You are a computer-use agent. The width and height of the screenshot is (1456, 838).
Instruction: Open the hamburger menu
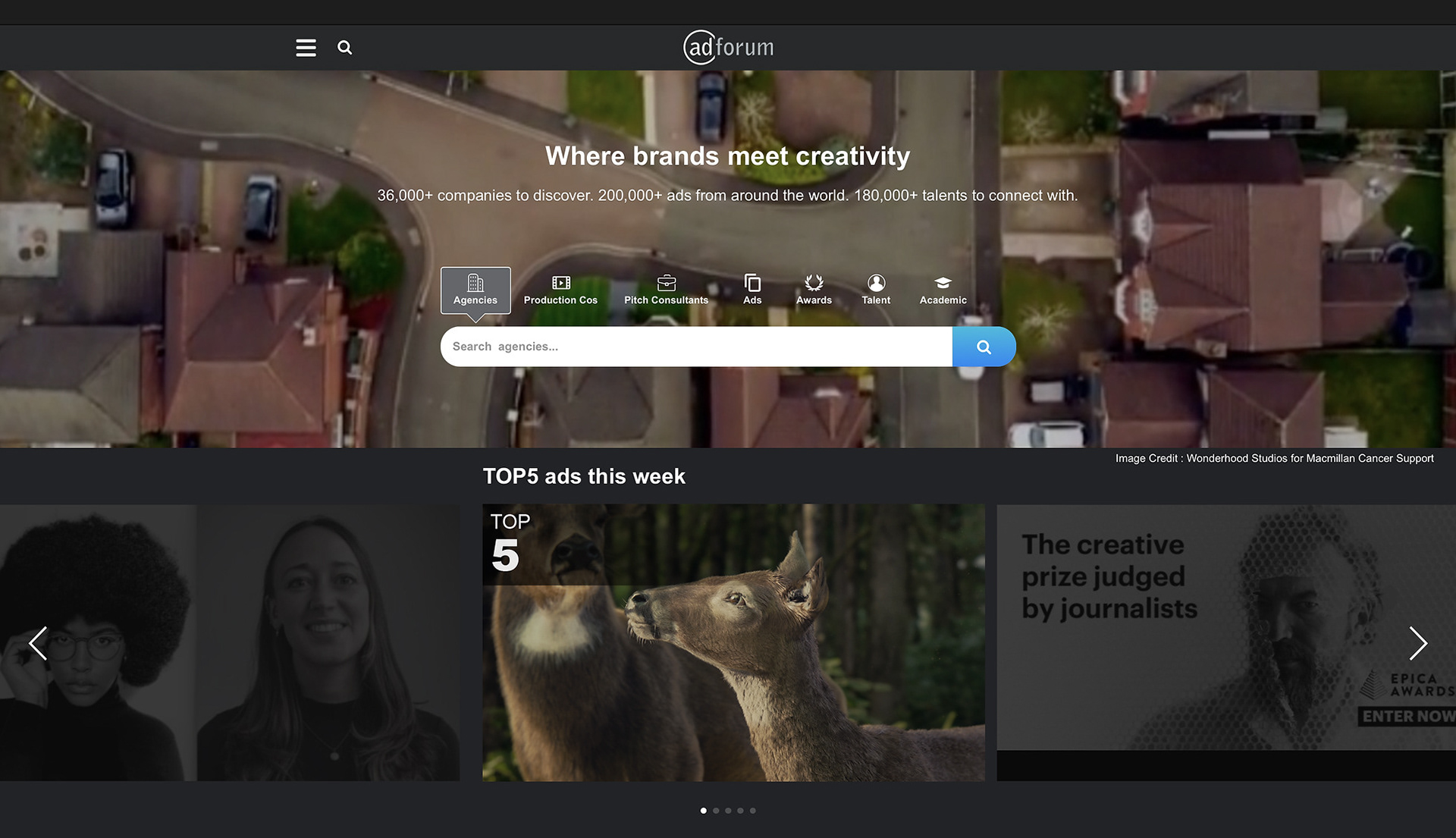coord(306,48)
